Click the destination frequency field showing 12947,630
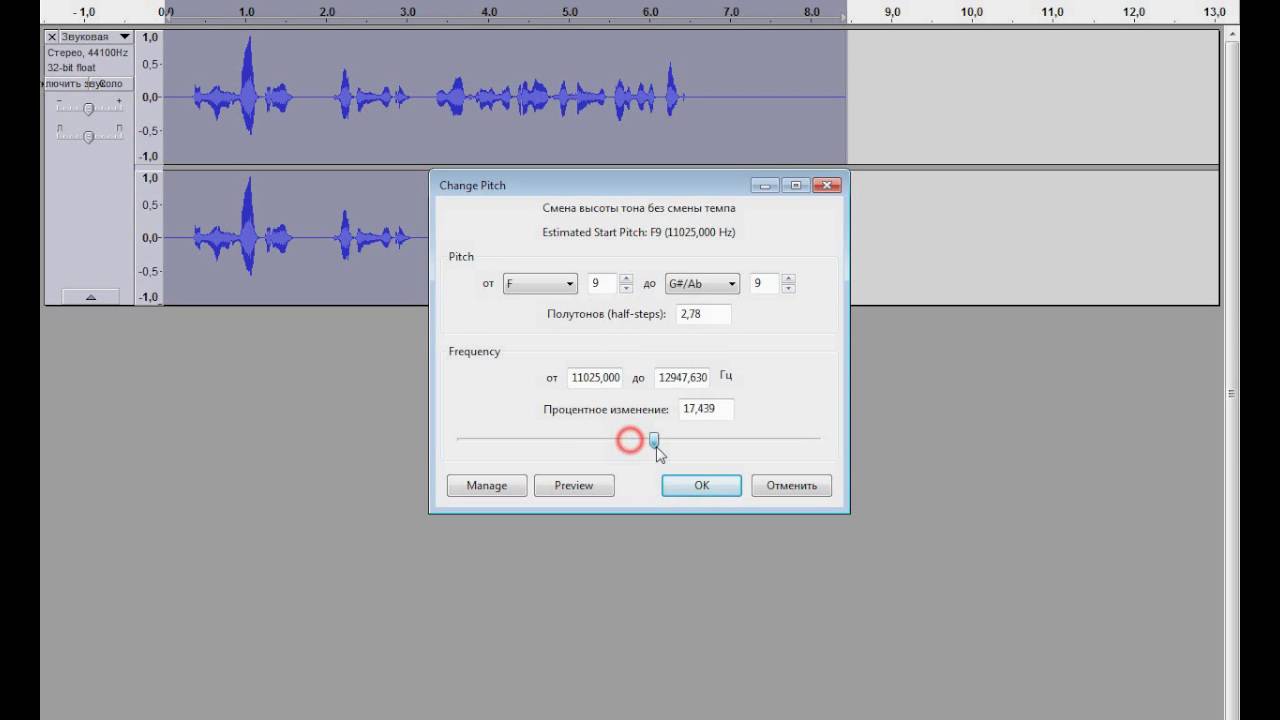This screenshot has height=720, width=1280. click(683, 377)
